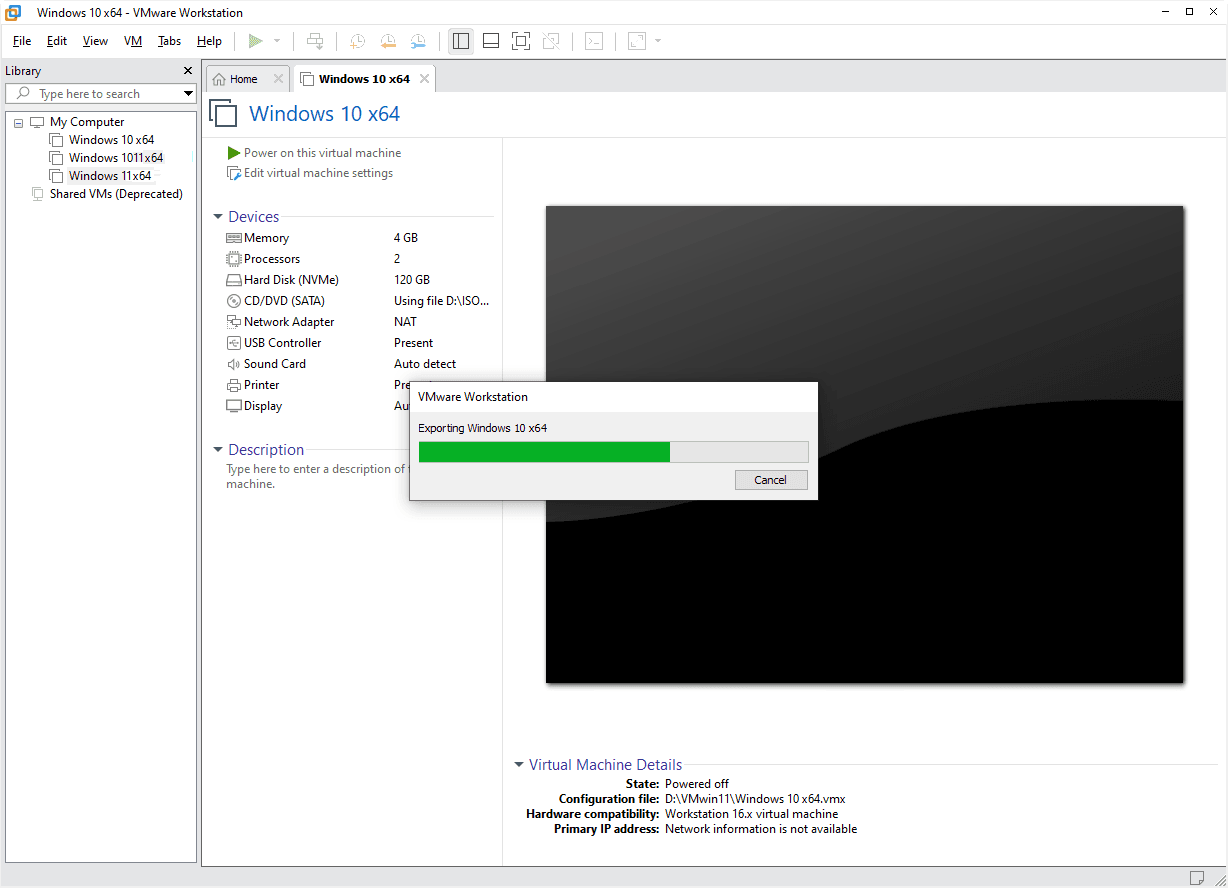
Task: Click the Unity mode toolbar icon
Action: [x=550, y=41]
